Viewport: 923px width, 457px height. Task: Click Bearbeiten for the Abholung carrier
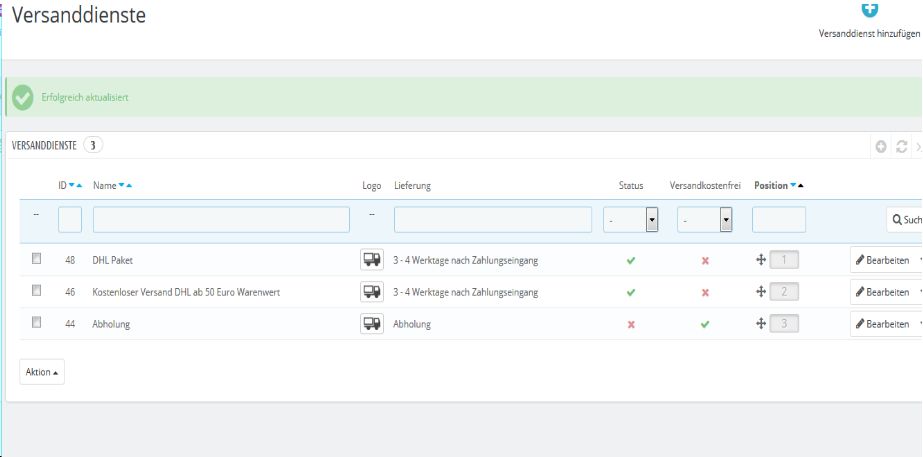click(882, 324)
